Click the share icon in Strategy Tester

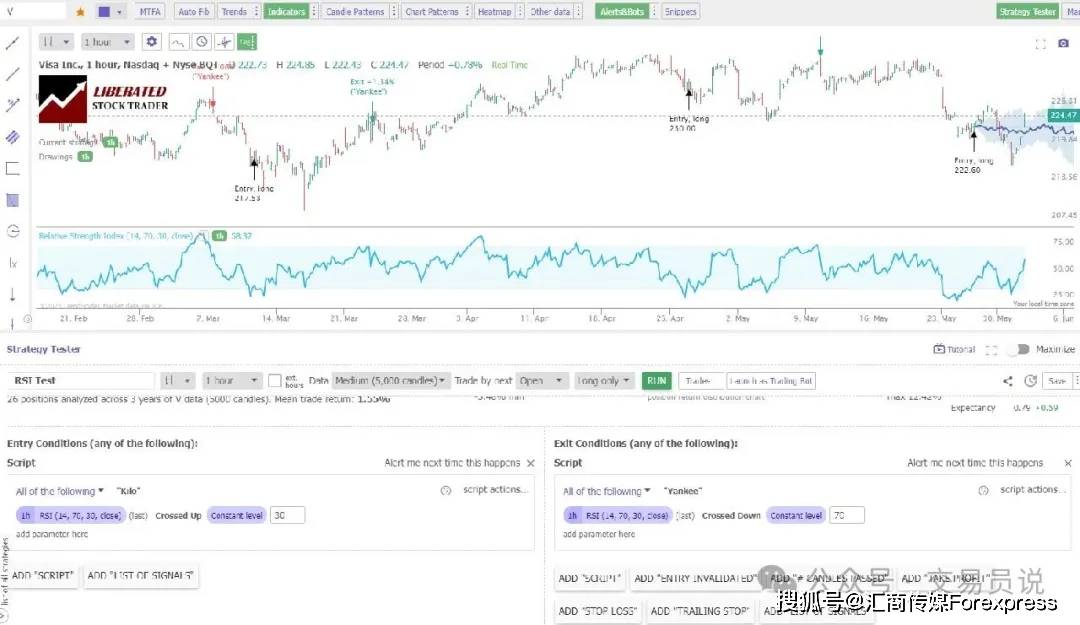pyautogui.click(x=1008, y=381)
